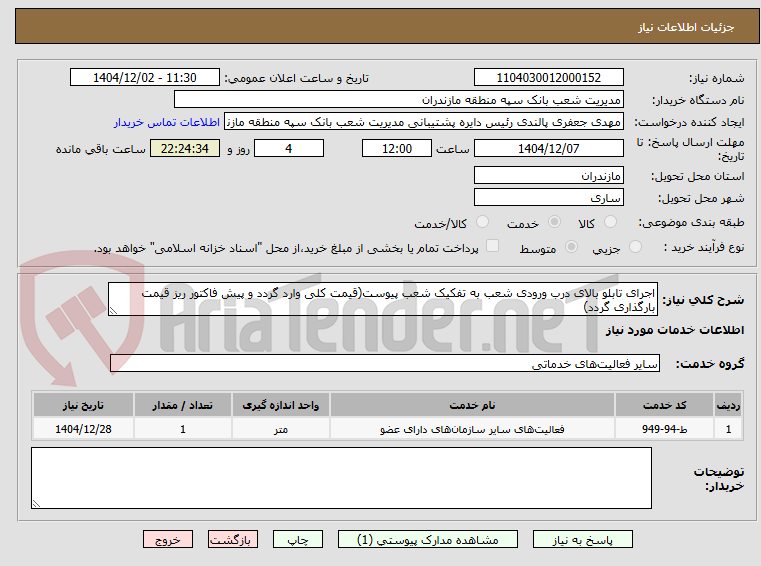
Task: Click the resize handle of شرح کلی نیاز box
Action: pyautogui.click(x=113, y=311)
